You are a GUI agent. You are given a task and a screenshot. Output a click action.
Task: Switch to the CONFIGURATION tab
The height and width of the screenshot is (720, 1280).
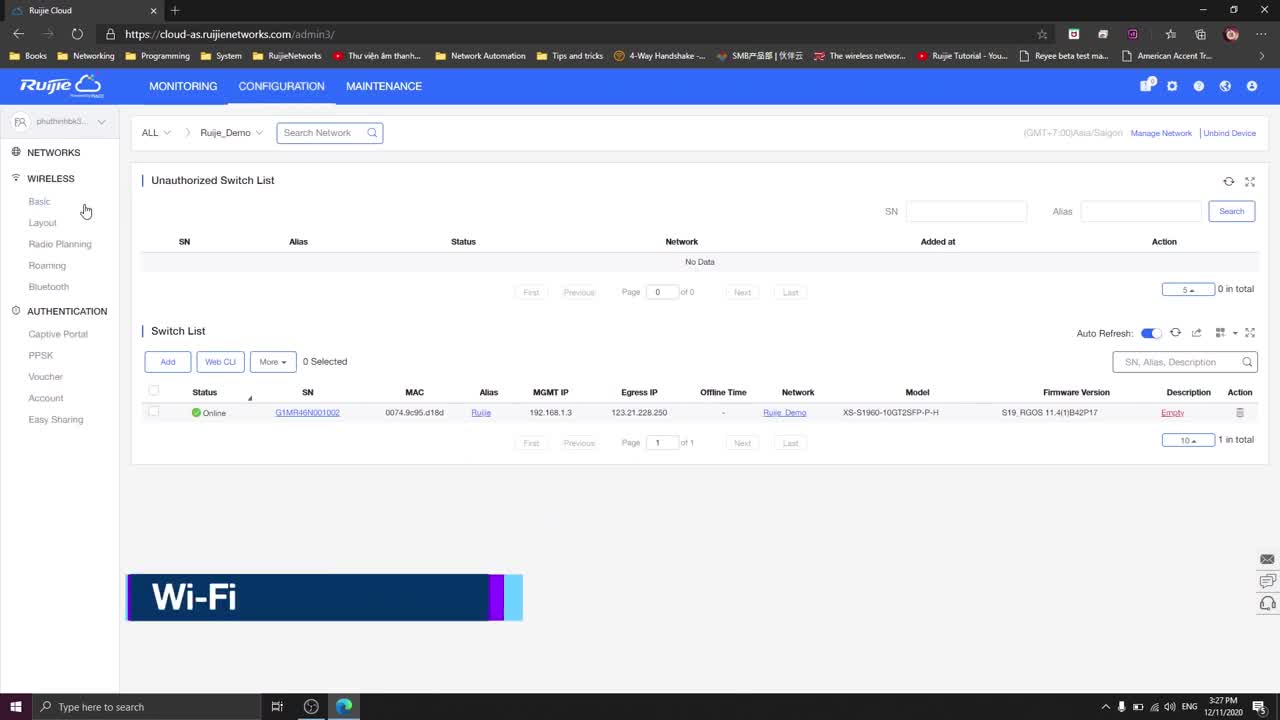click(x=281, y=86)
